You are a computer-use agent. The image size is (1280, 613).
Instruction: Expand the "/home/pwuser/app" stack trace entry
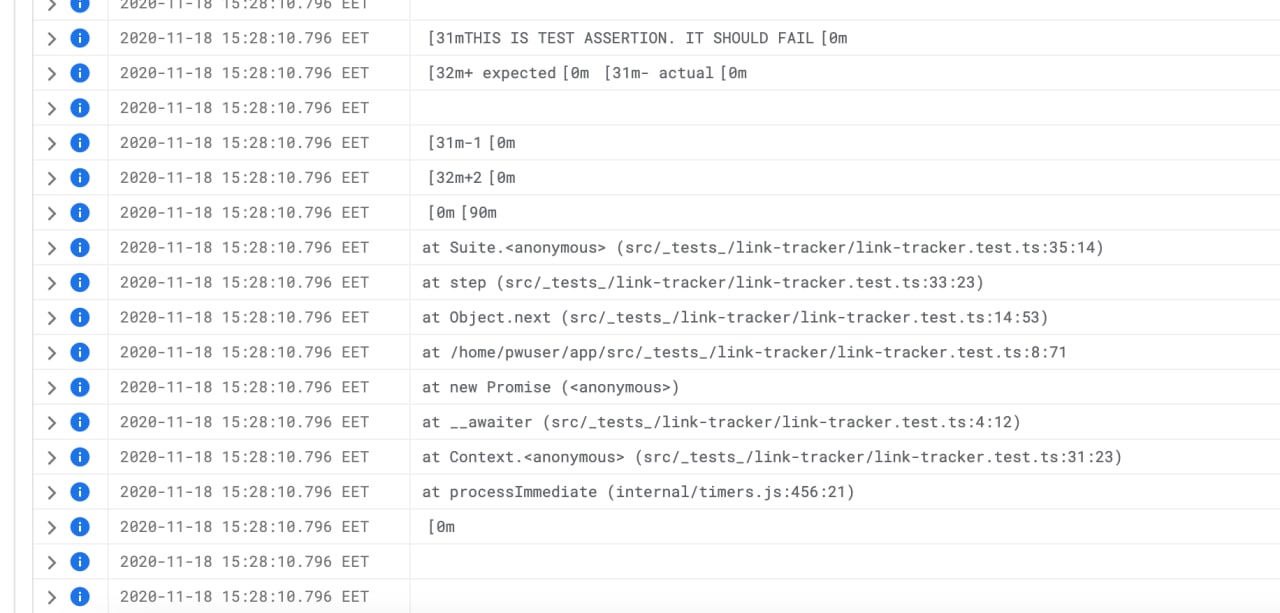click(x=52, y=352)
